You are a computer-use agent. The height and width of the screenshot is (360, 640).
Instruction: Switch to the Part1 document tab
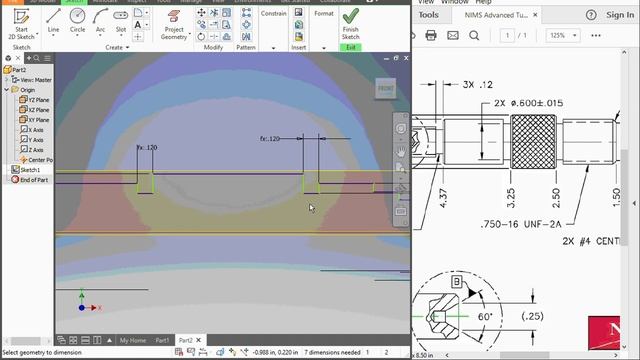pos(162,340)
